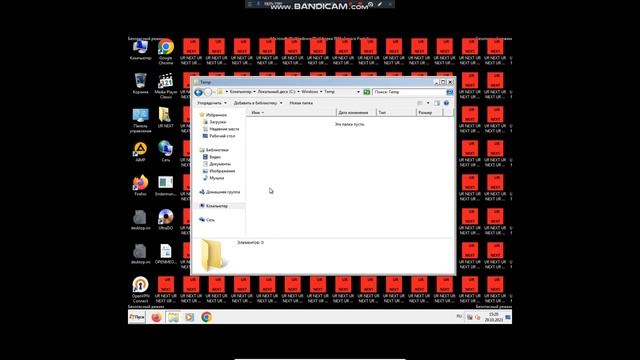The width and height of the screenshot is (640, 360).
Task: Click the Show desktop button at the taskbar end
Action: (x=508, y=317)
